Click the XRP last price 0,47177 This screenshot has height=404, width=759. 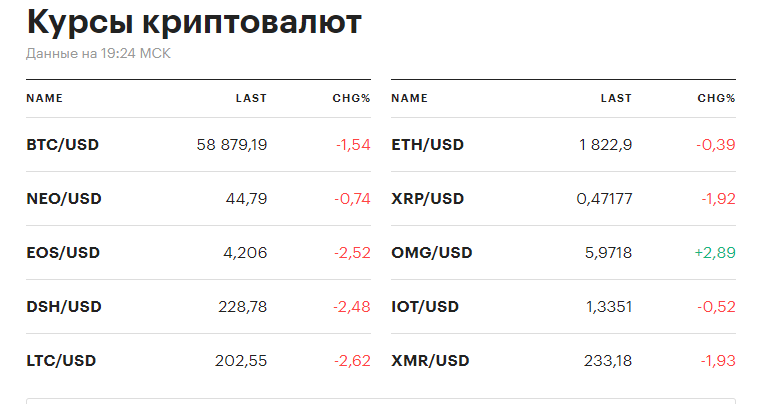[604, 199]
